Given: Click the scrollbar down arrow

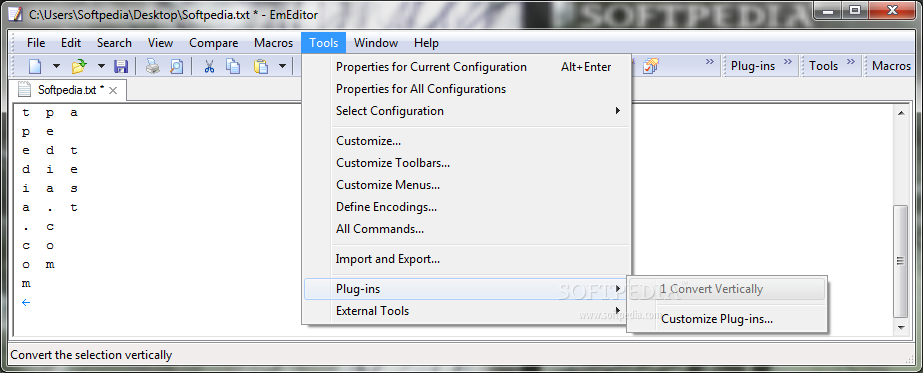Looking at the screenshot, I should 901,328.
